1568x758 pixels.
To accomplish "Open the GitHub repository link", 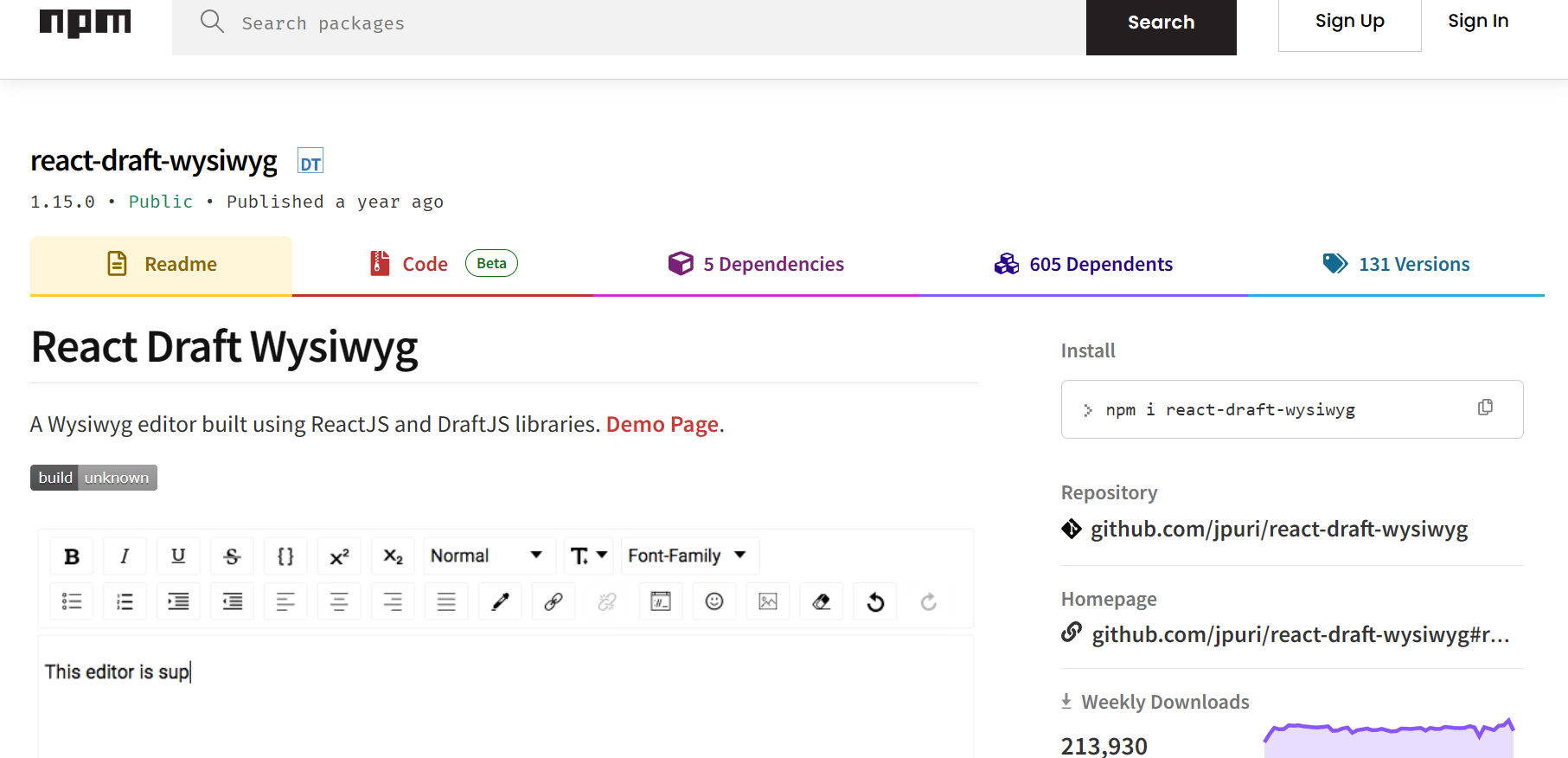I will (x=1279, y=529).
